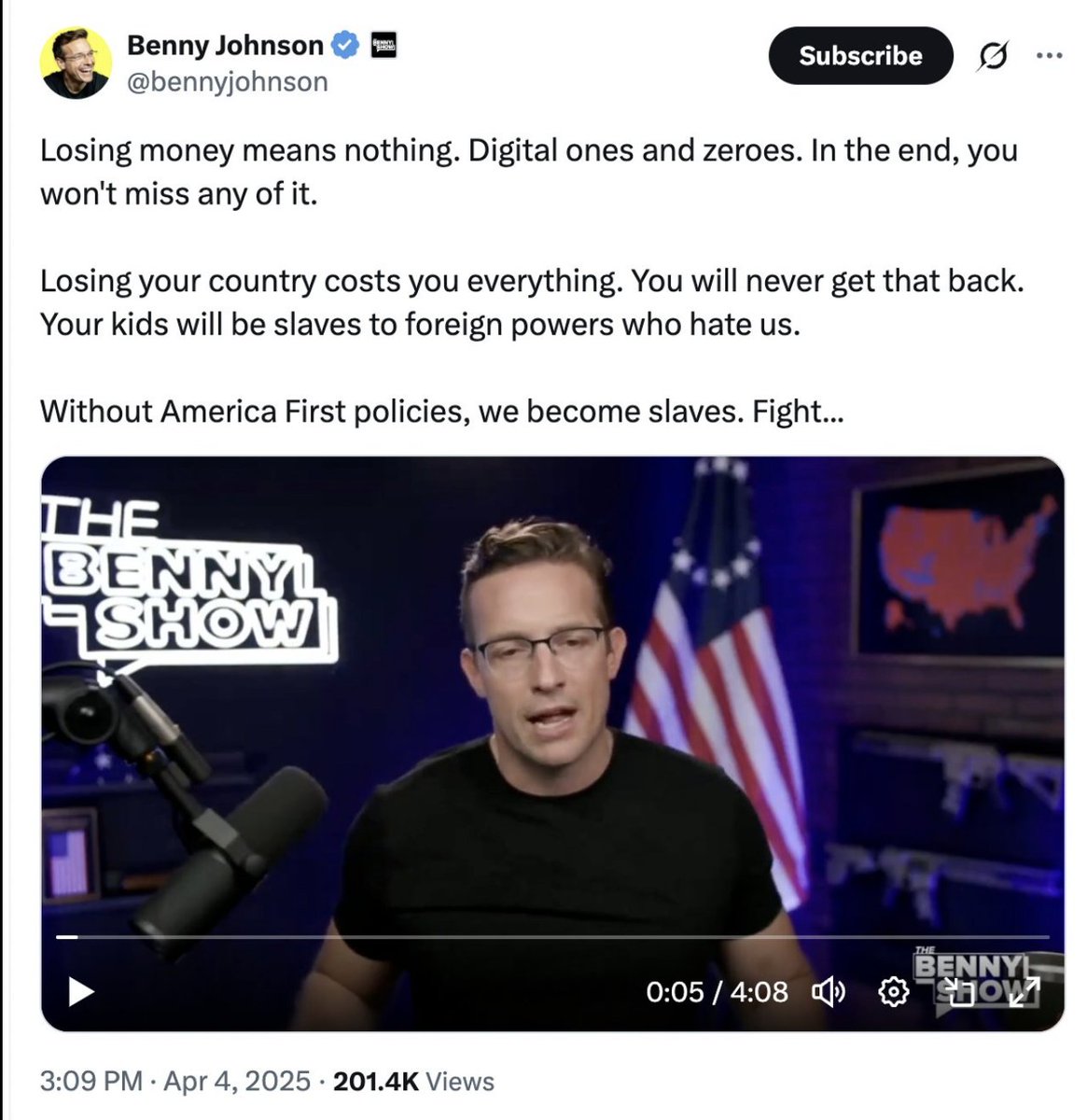This screenshot has height=1120, width=1087.
Task: Click the Apr 4, 2025 date
Action: pos(237,1081)
